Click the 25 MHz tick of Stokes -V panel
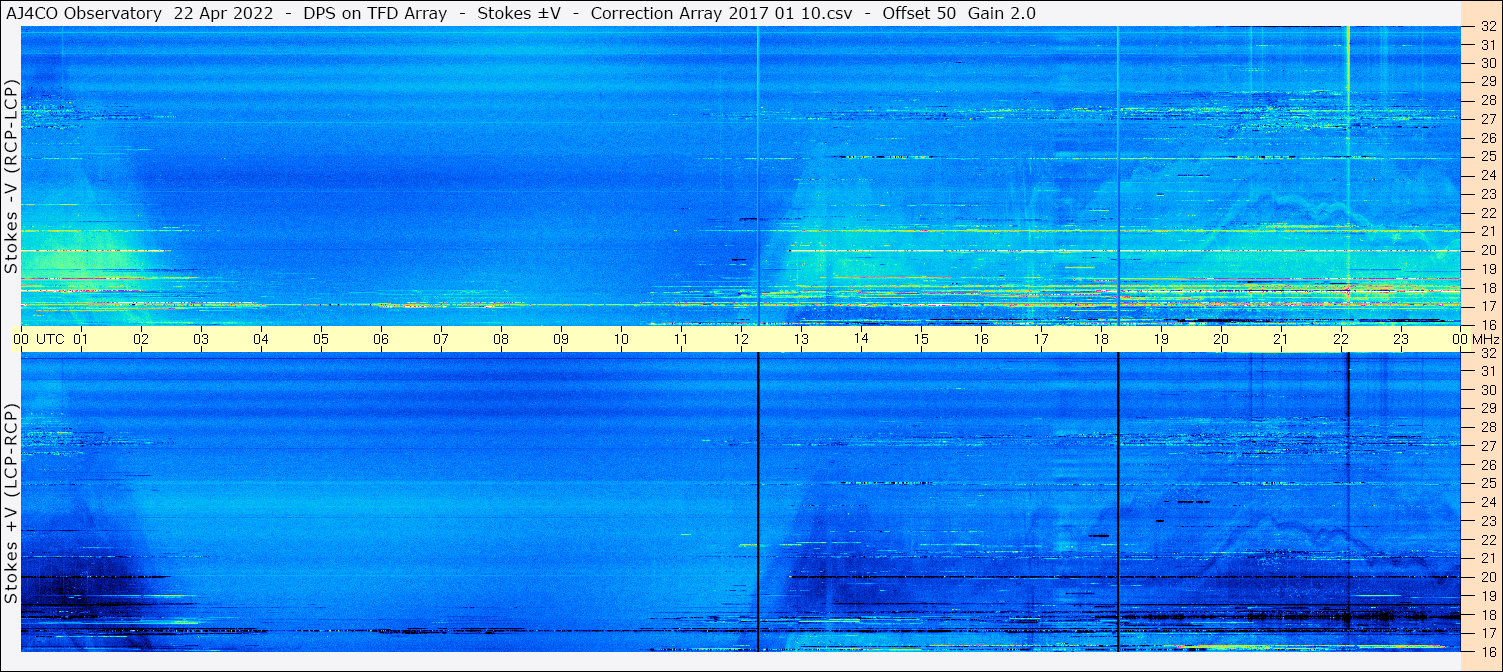Viewport: 1503px width, 672px height. 1487,157
